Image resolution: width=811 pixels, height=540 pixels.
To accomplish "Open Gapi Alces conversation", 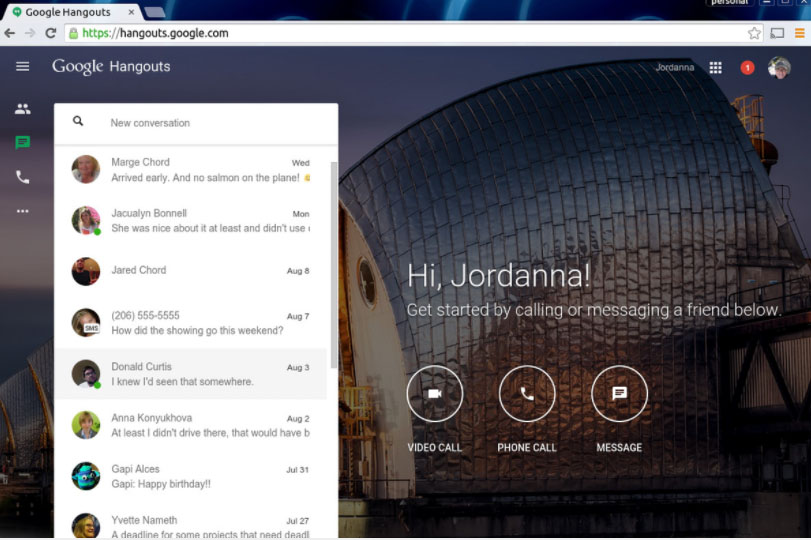I will (x=190, y=476).
